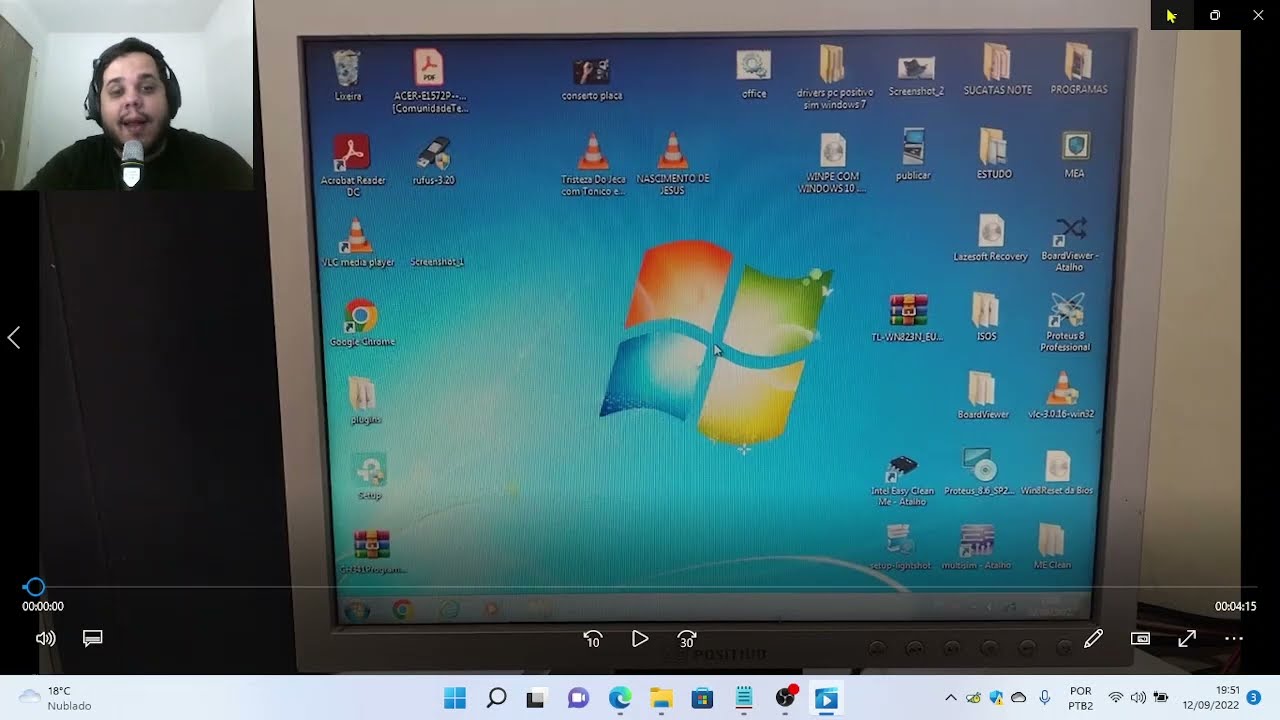
Task: Click the NASCIMENTO DE JESUS video file
Action: (673, 164)
